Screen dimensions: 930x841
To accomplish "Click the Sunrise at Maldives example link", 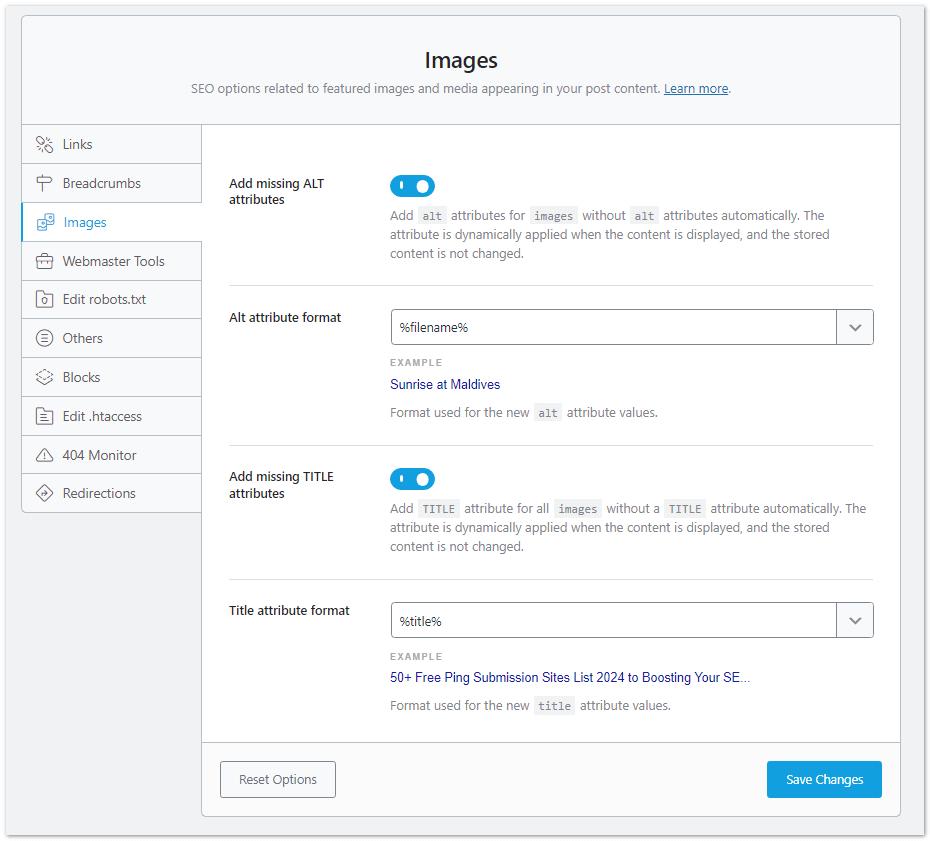I will coord(445,384).
